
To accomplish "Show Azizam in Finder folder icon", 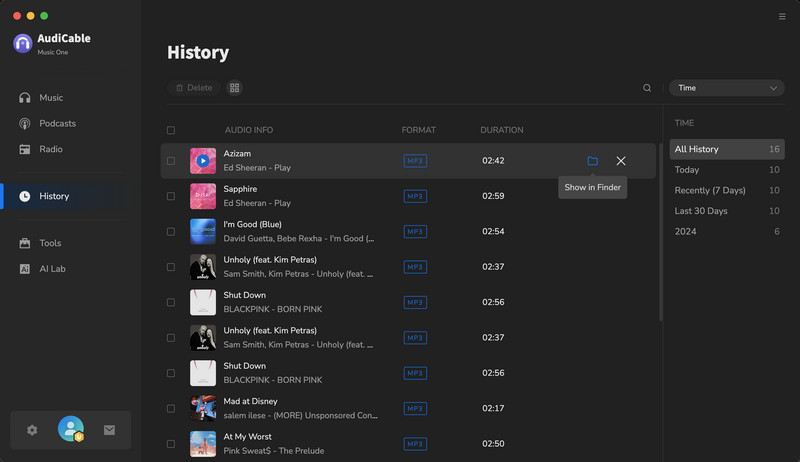I will 592,161.
